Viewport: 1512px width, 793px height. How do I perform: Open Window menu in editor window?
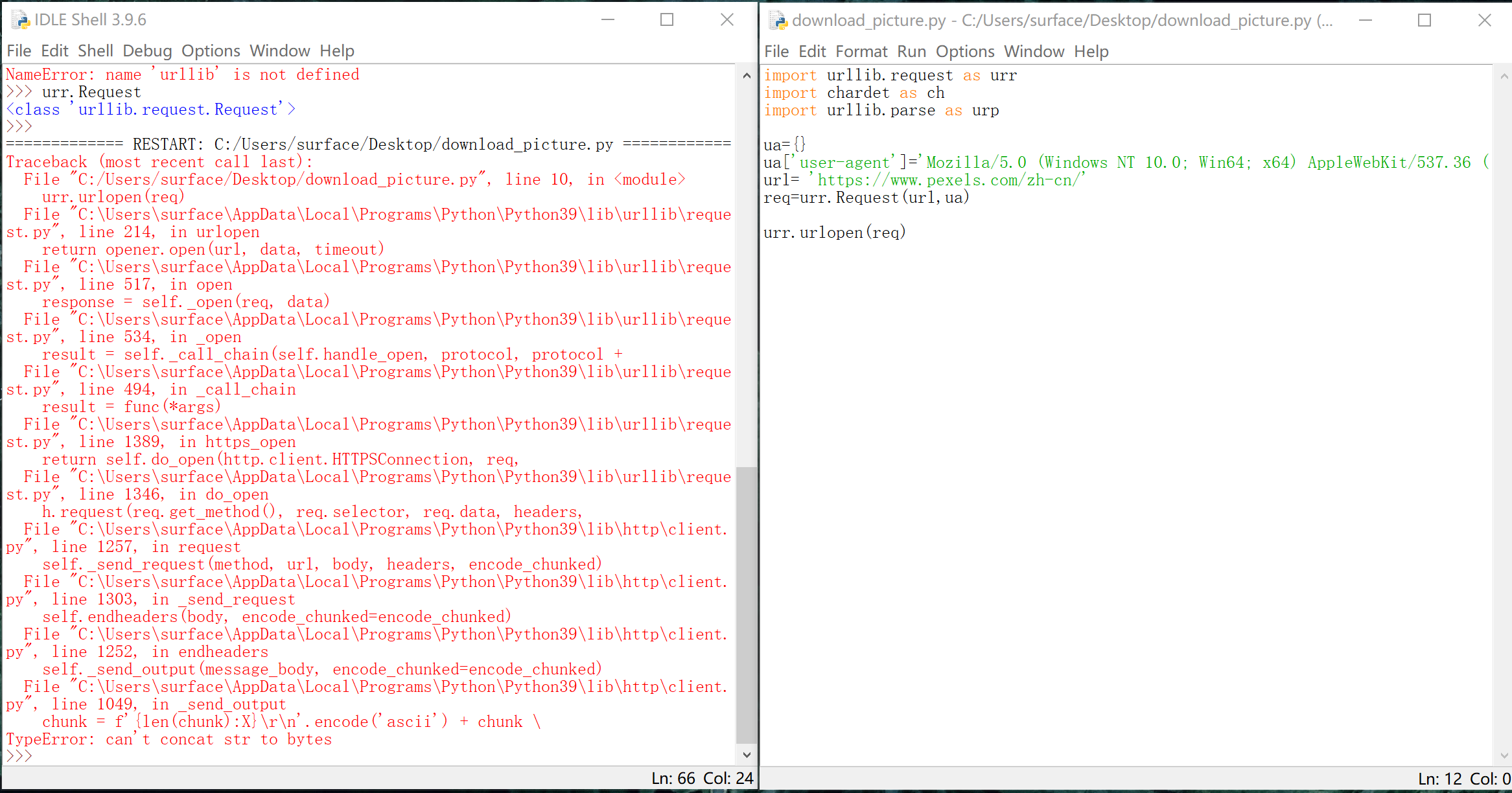(1034, 51)
